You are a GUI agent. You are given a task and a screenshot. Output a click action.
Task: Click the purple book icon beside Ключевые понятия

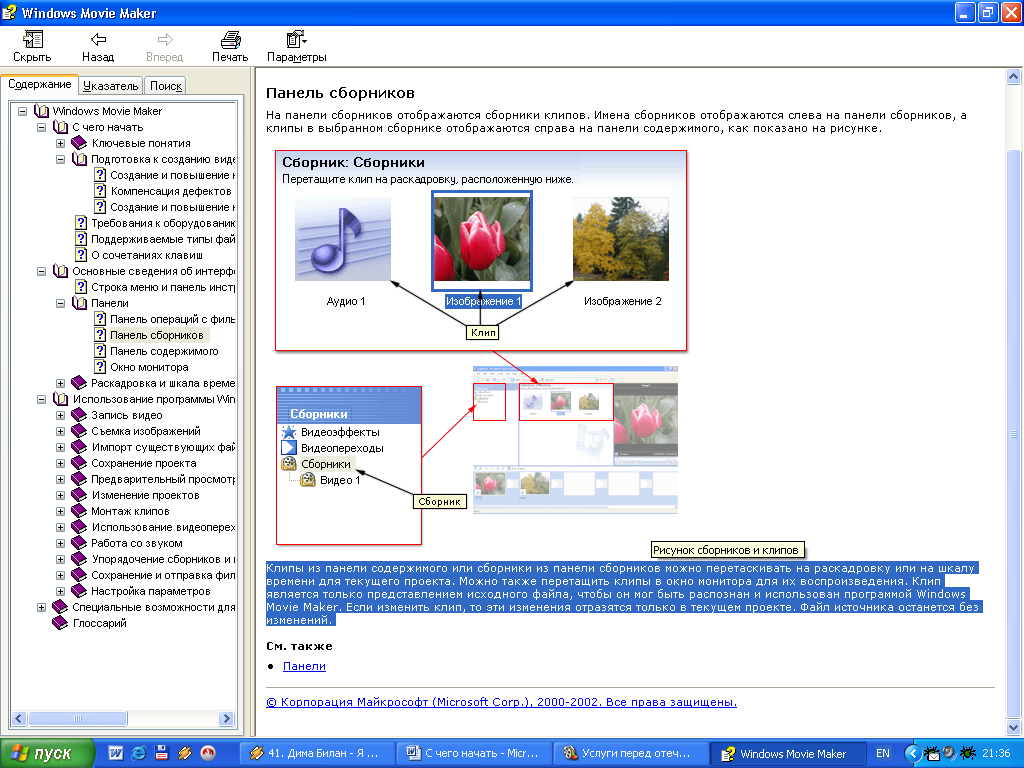point(79,143)
